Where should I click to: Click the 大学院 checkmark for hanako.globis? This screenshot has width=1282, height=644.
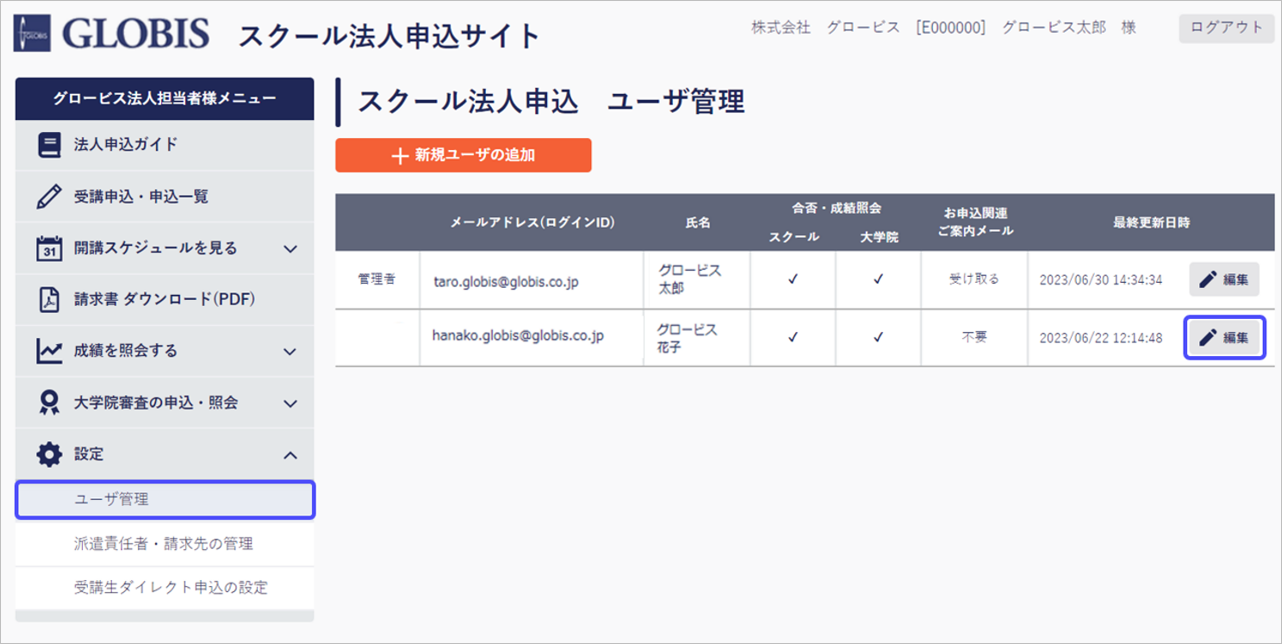(878, 338)
